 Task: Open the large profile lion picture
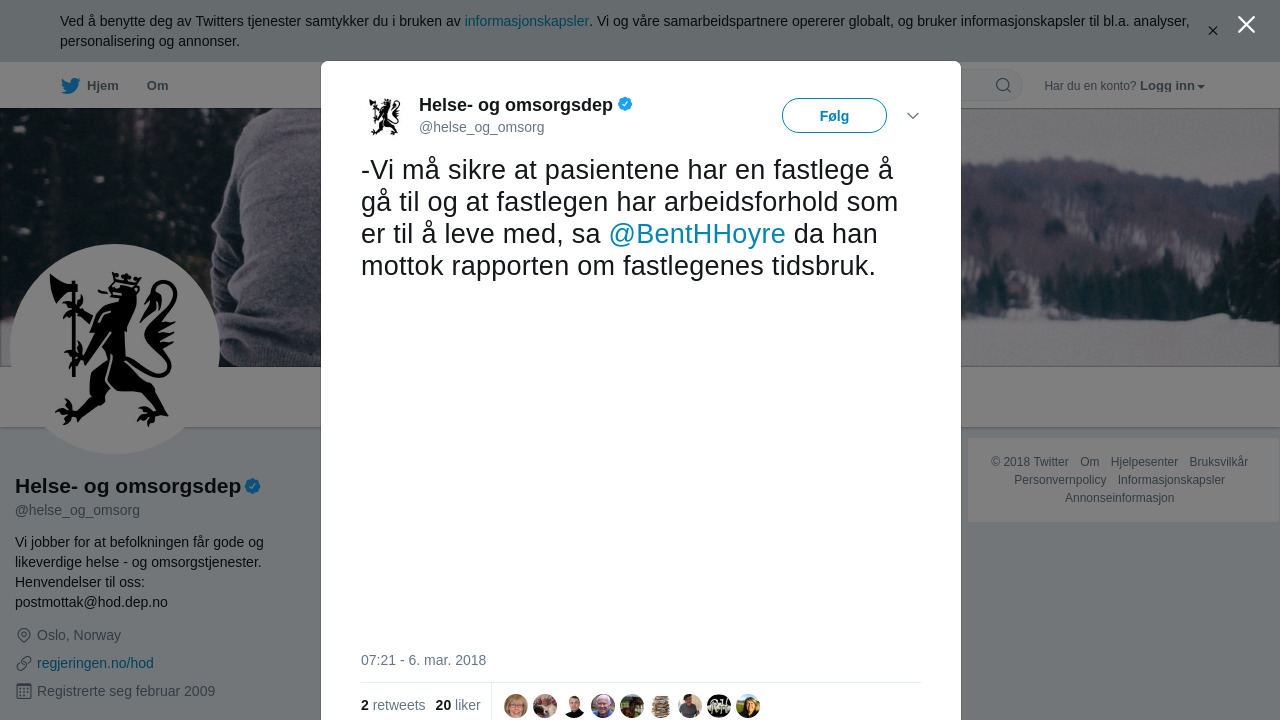pos(115,349)
